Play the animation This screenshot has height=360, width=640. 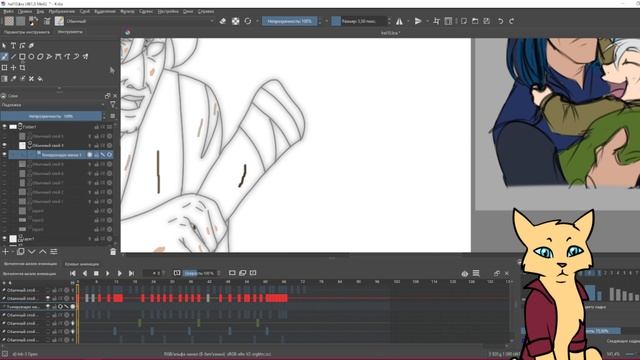[108, 273]
